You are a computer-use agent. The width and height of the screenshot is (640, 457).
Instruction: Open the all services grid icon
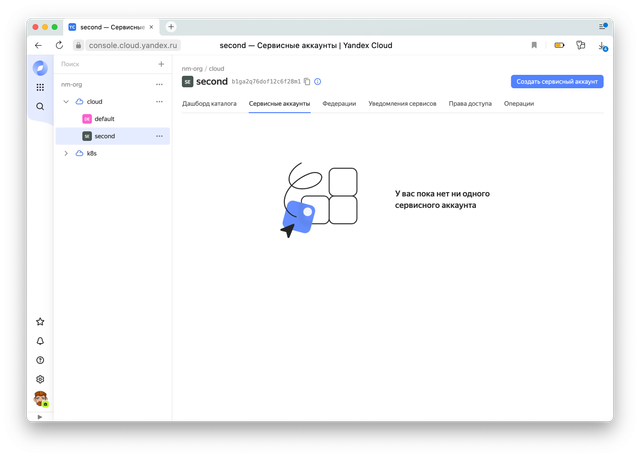tap(40, 87)
